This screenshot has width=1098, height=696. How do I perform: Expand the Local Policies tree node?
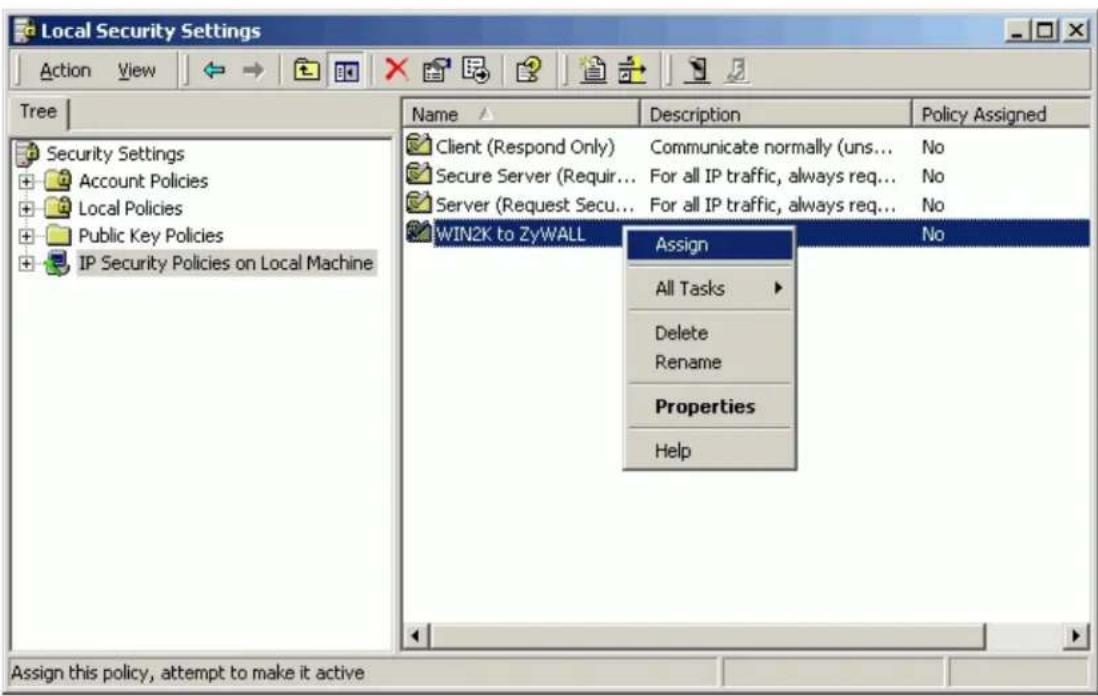(26, 209)
